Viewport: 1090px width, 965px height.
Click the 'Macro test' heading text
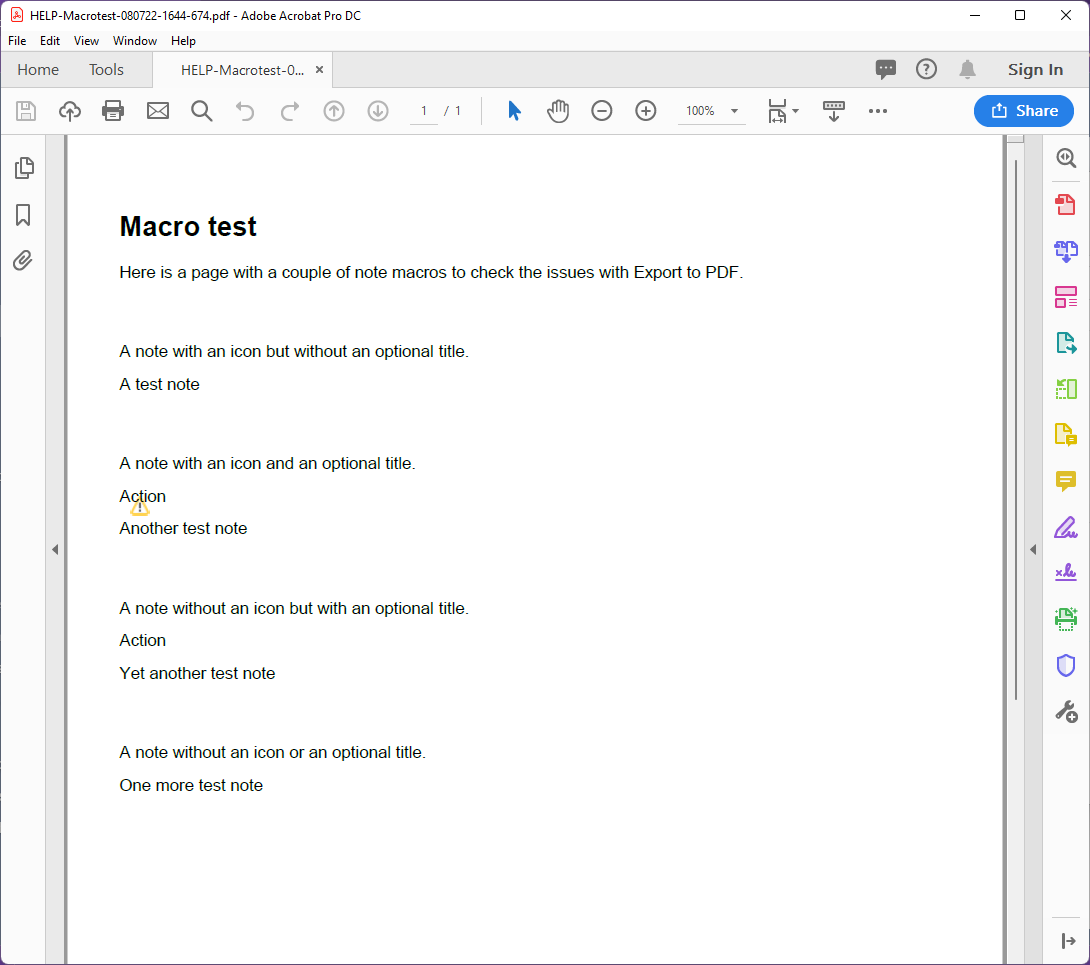coord(188,227)
